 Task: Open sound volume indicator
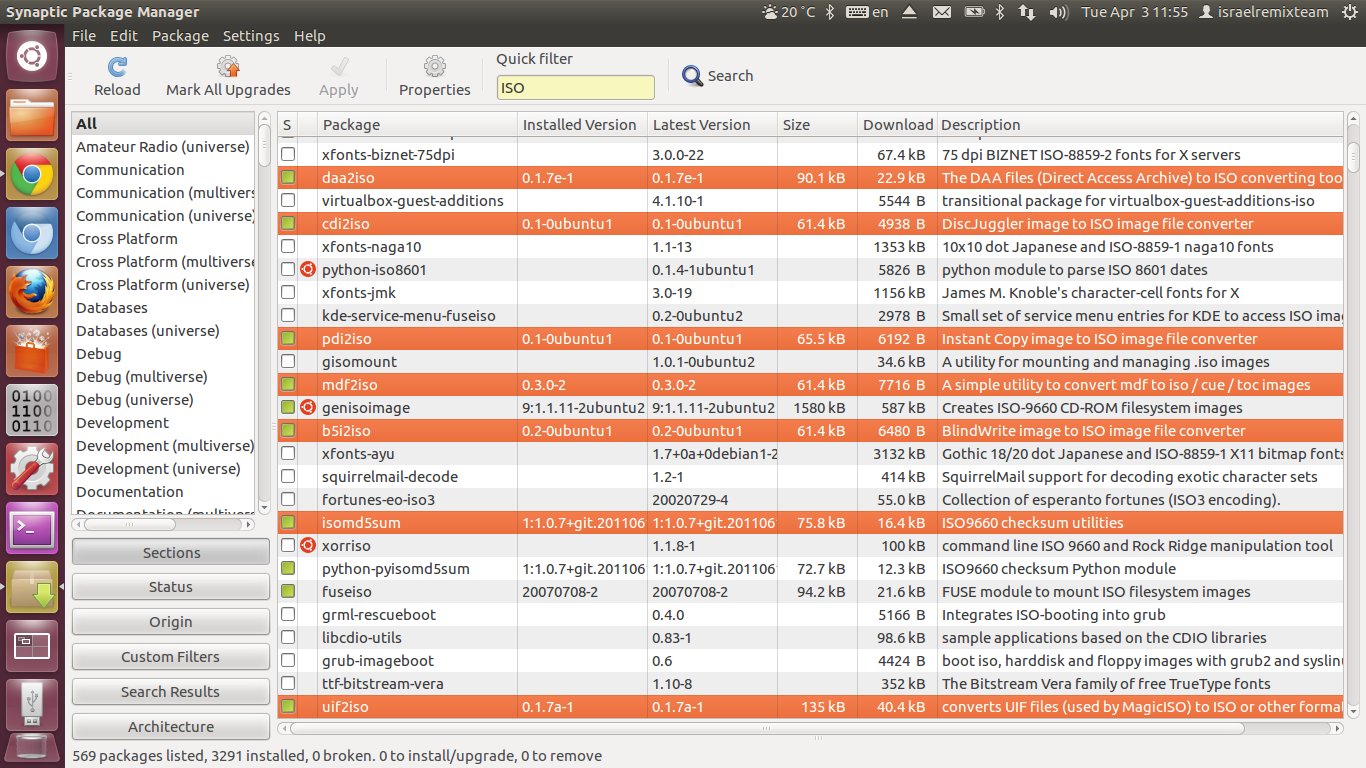point(1058,12)
